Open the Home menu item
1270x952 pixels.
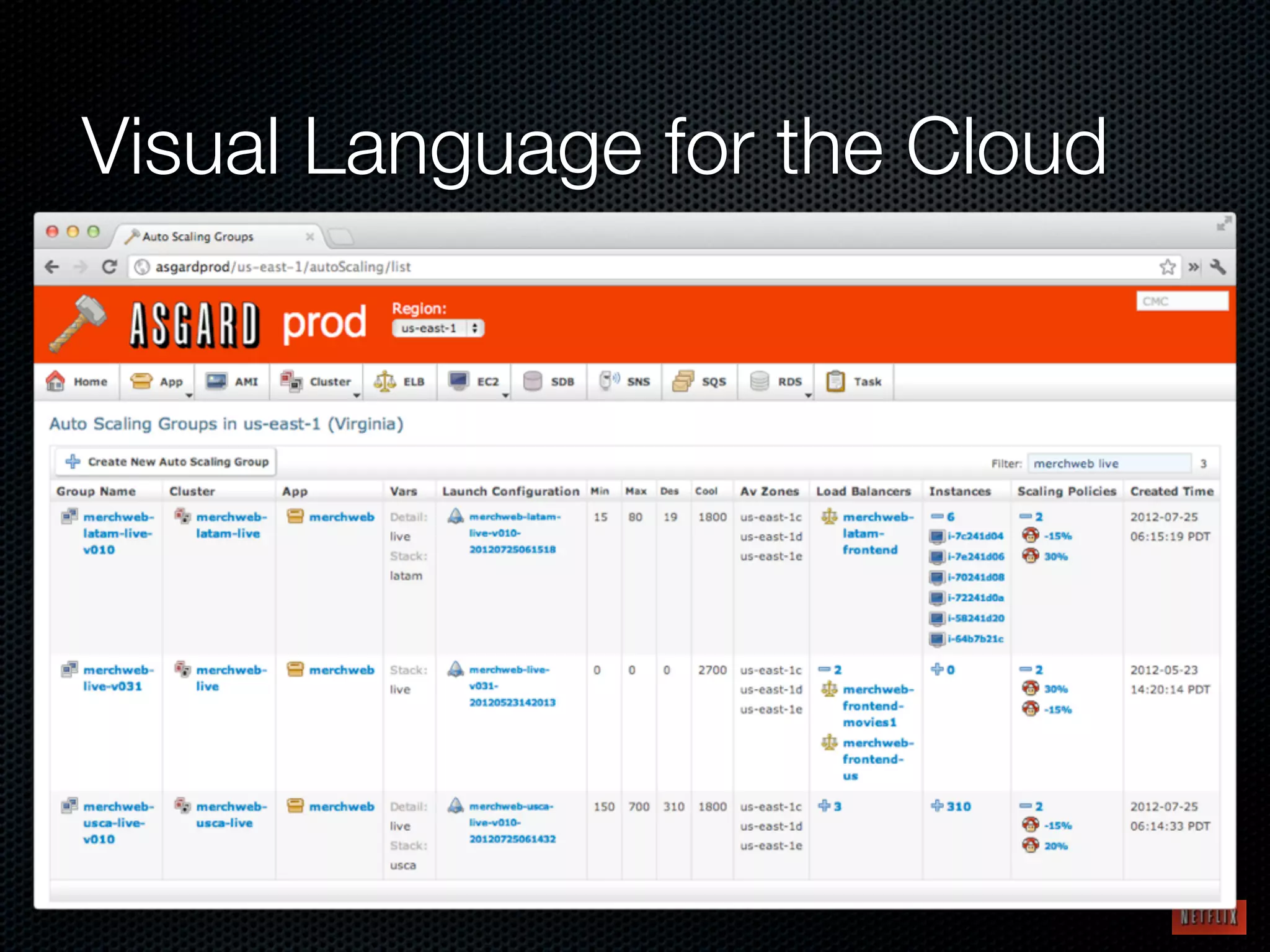(x=77, y=382)
